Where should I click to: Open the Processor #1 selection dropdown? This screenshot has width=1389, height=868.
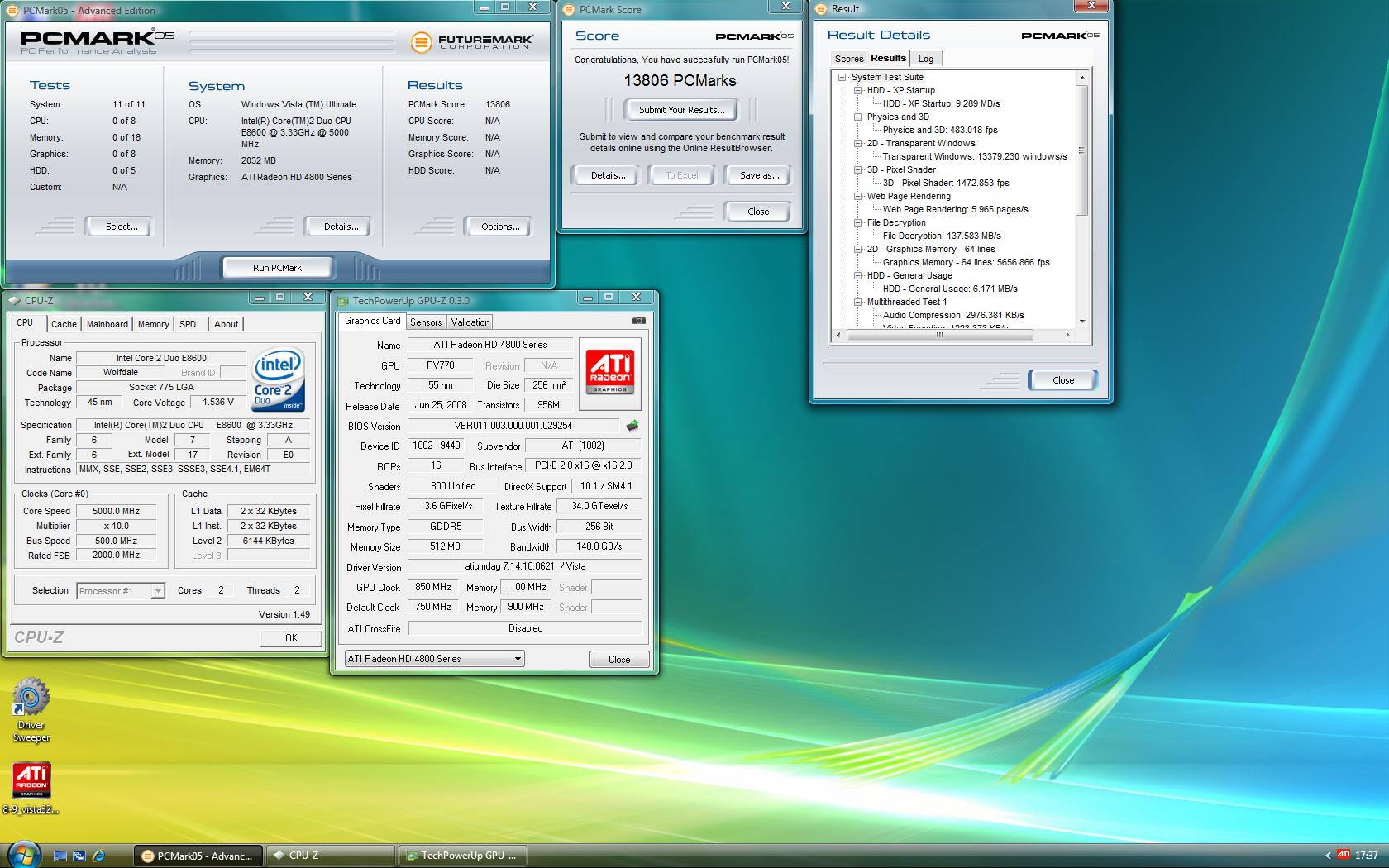(x=121, y=590)
